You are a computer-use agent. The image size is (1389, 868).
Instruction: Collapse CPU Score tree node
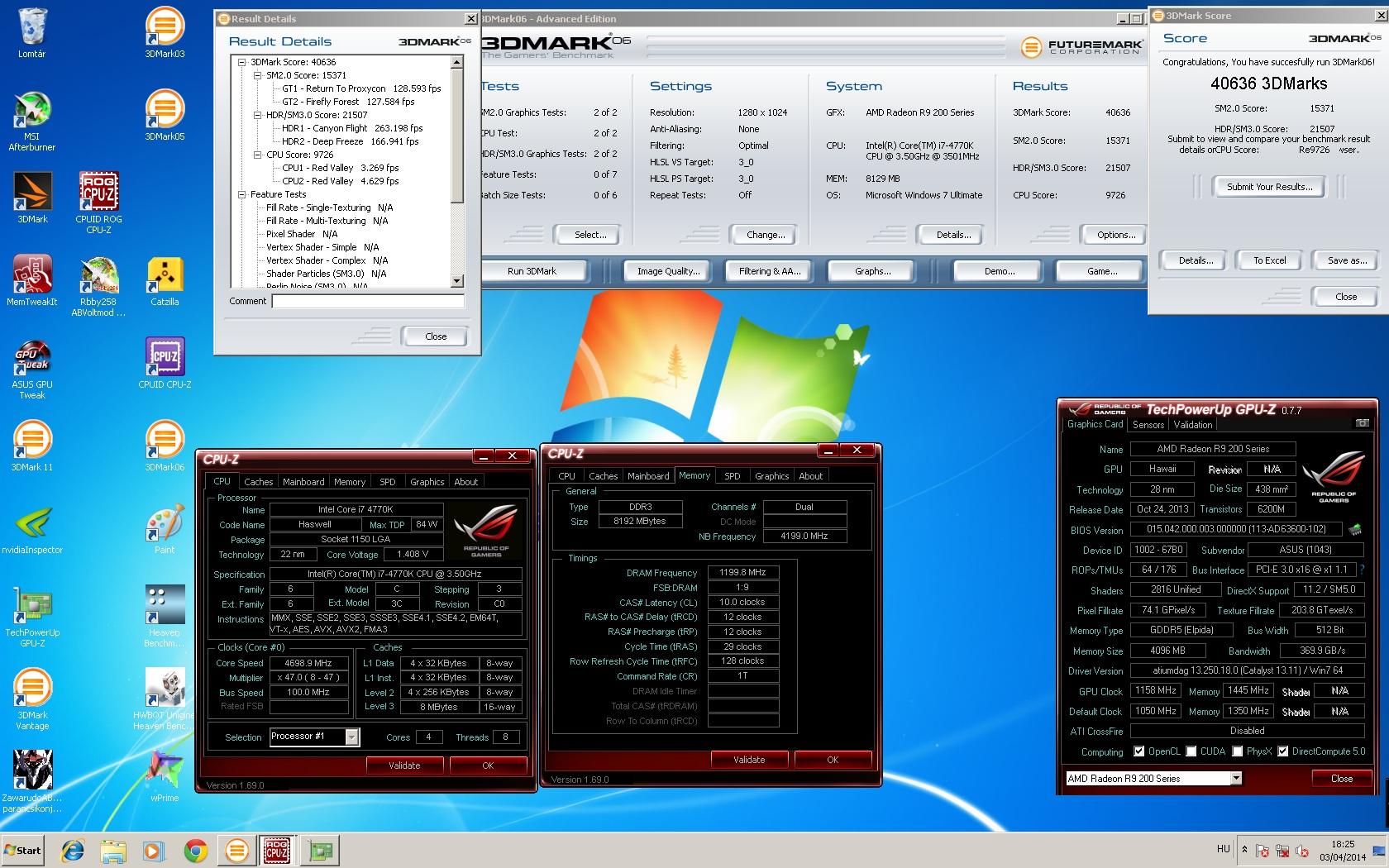(x=257, y=155)
